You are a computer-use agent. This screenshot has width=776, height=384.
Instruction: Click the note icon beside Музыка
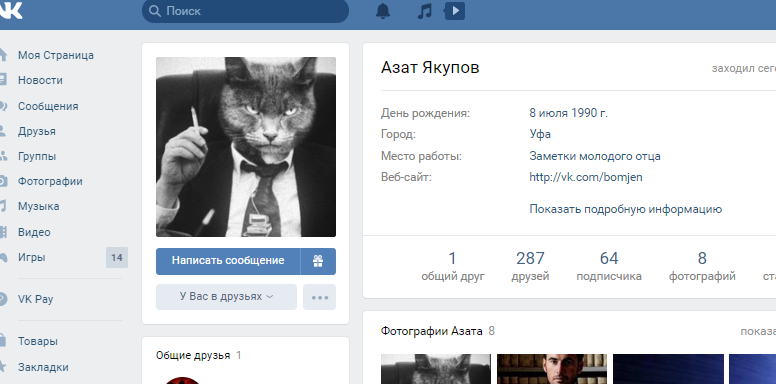point(2,206)
